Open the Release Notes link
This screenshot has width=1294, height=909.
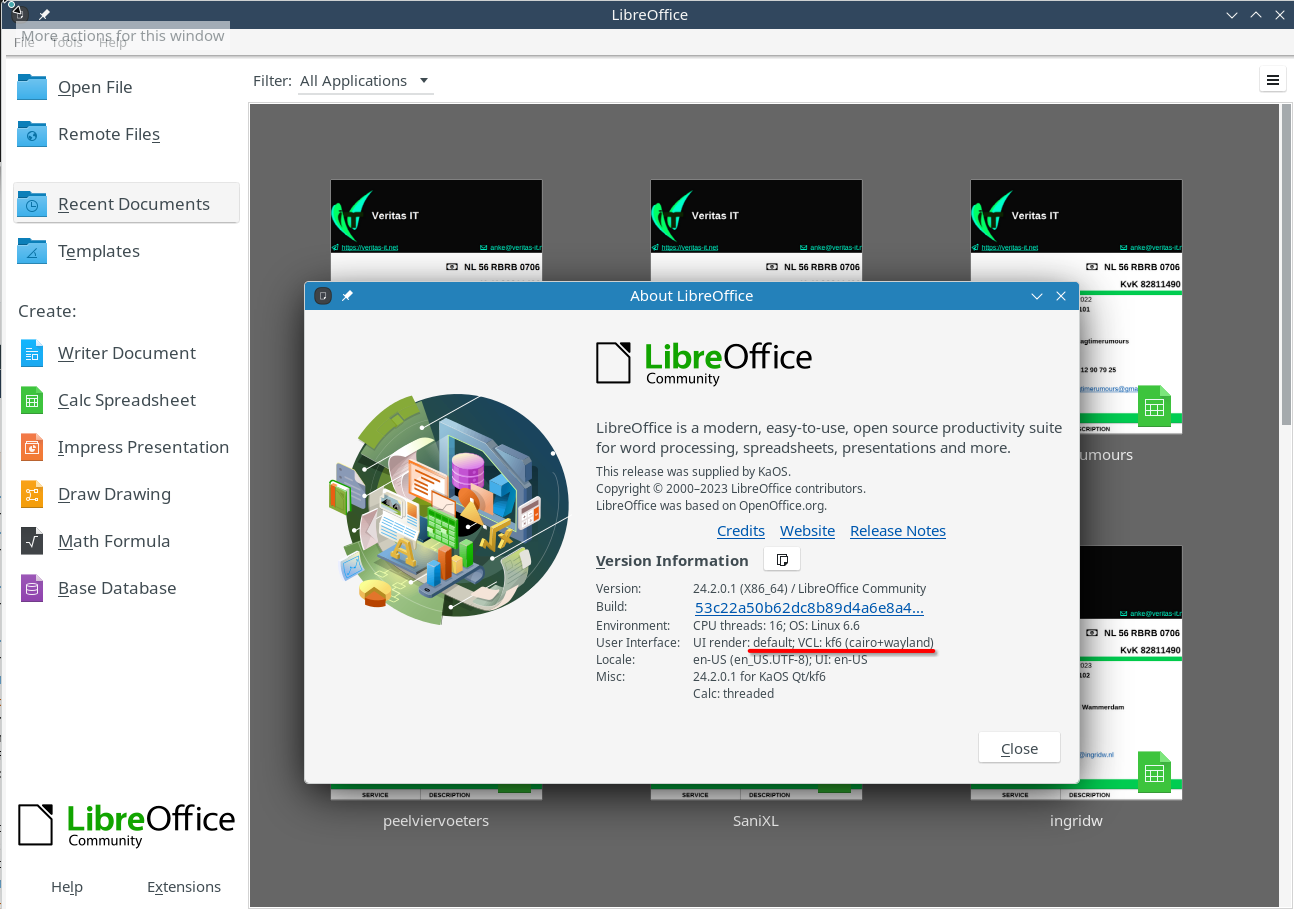(x=897, y=531)
